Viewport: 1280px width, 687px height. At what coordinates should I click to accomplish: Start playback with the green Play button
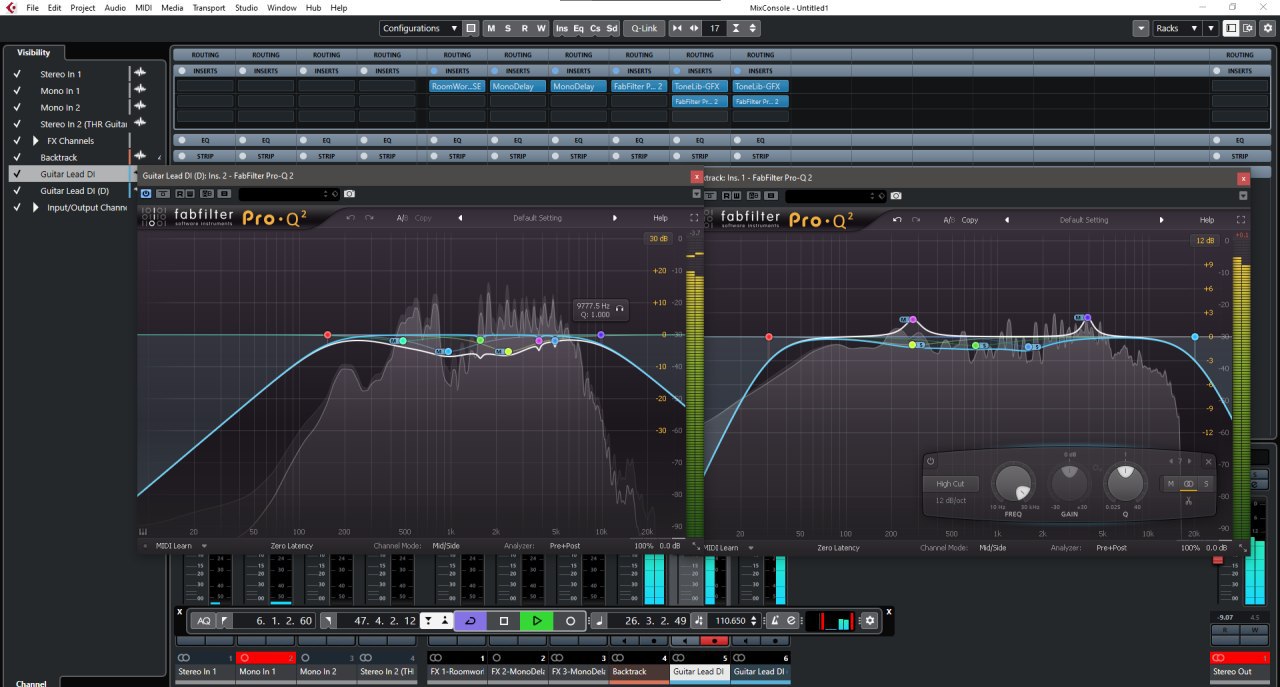pos(536,621)
